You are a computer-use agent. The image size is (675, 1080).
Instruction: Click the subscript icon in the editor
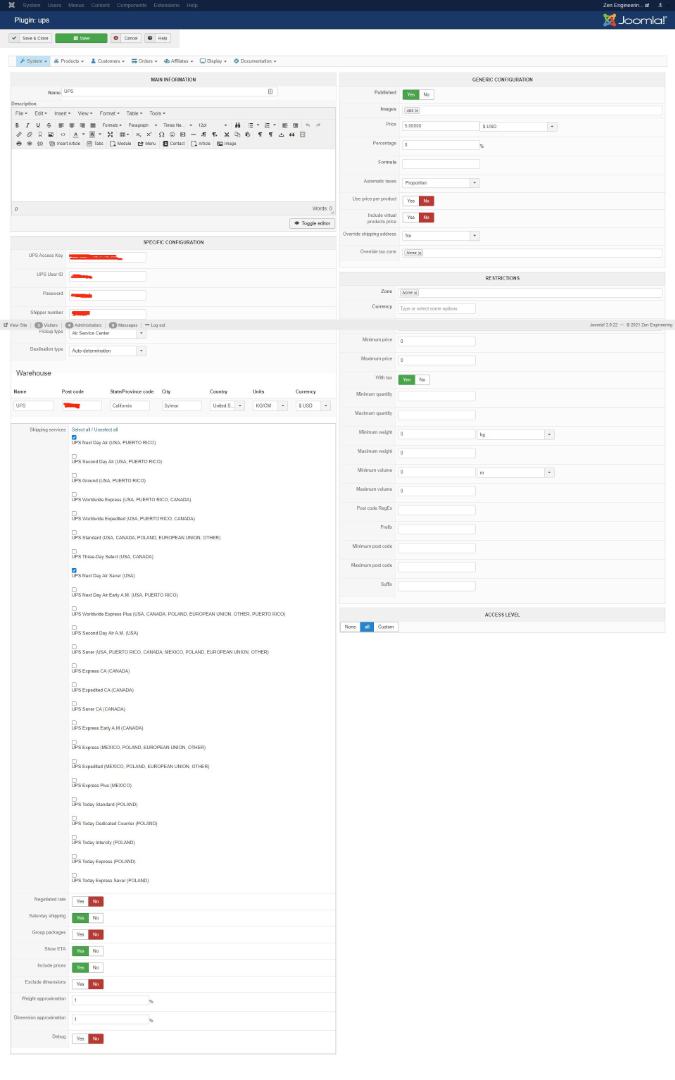138,134
